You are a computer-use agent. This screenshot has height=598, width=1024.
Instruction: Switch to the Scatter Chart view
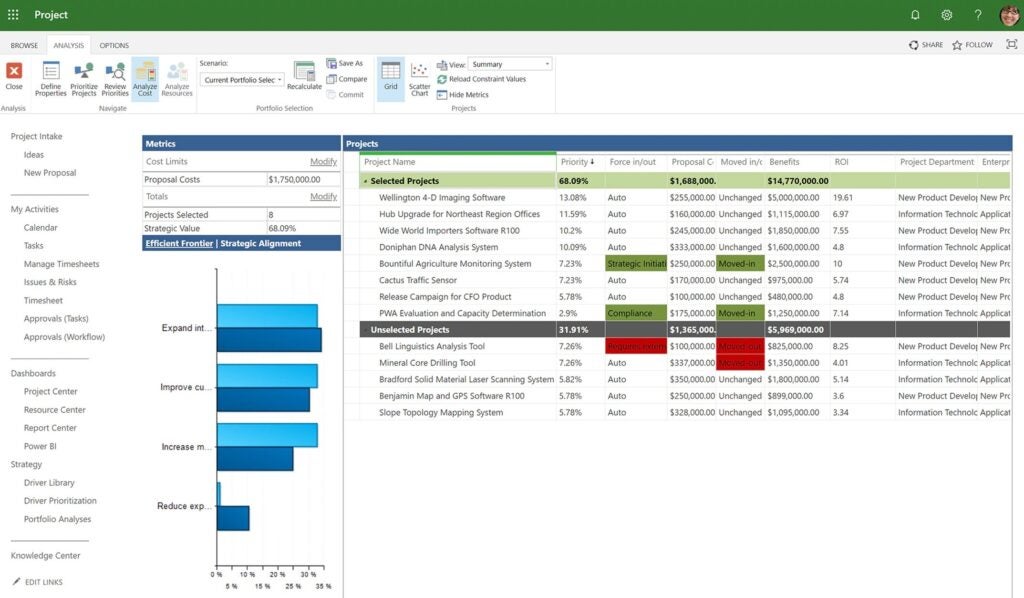coord(418,78)
